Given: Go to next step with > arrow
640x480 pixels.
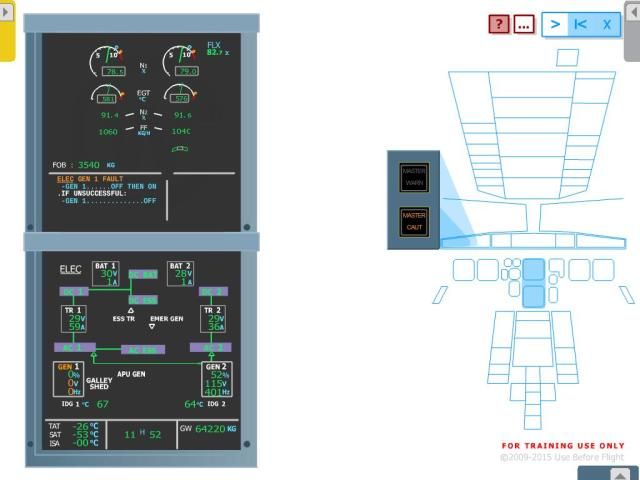Looking at the screenshot, I should (x=555, y=24).
